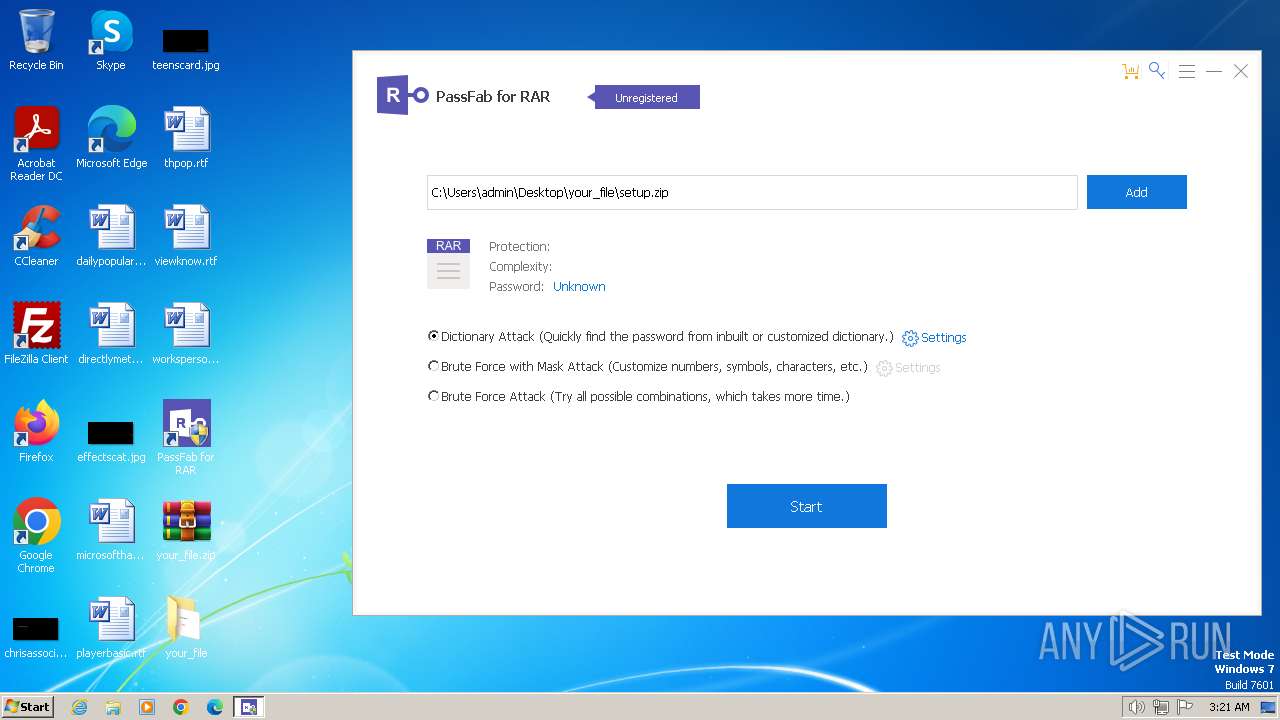
Task: Click the Unknown password value
Action: (579, 287)
